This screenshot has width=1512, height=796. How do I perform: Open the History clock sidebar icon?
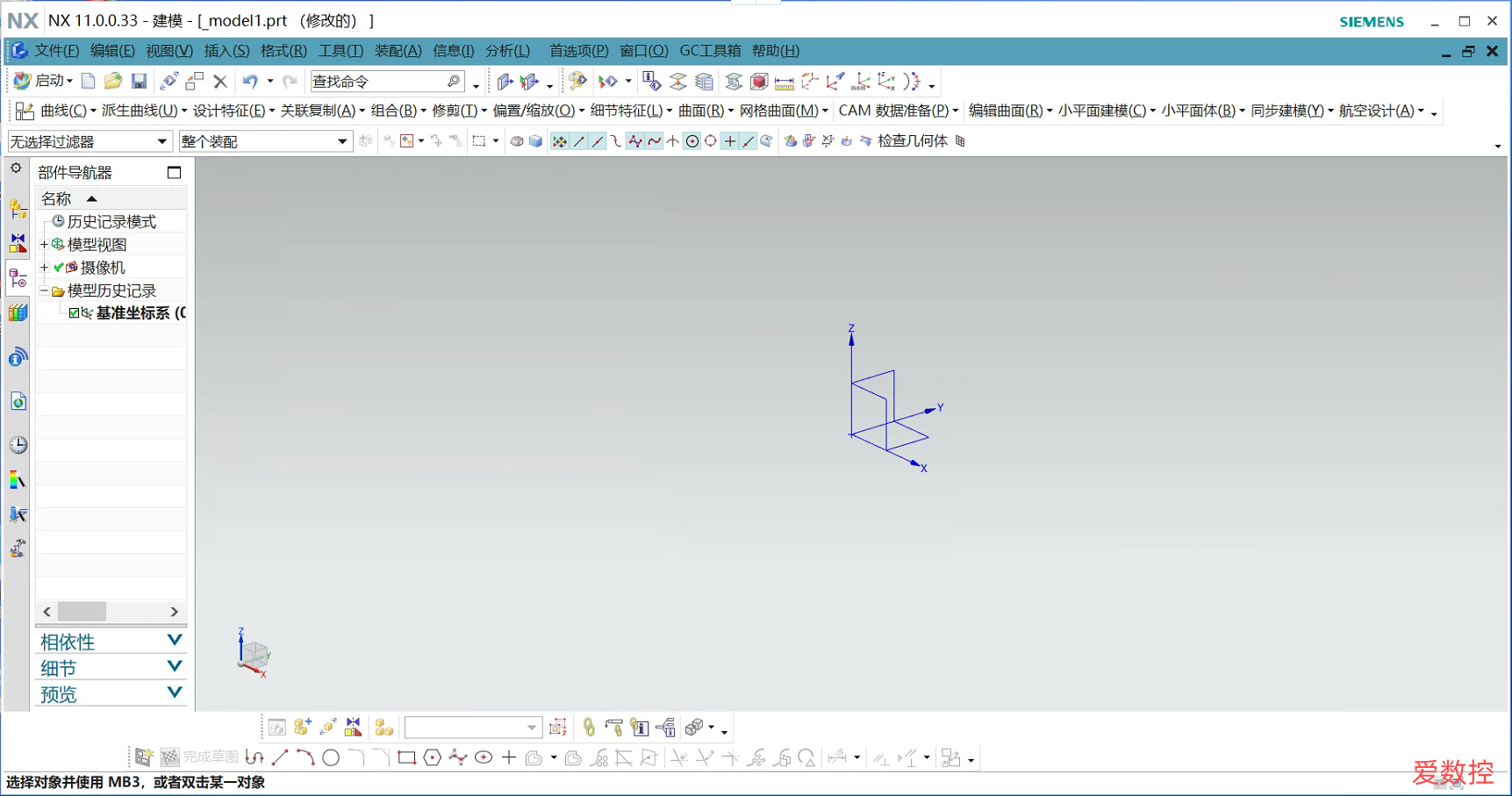(x=18, y=445)
